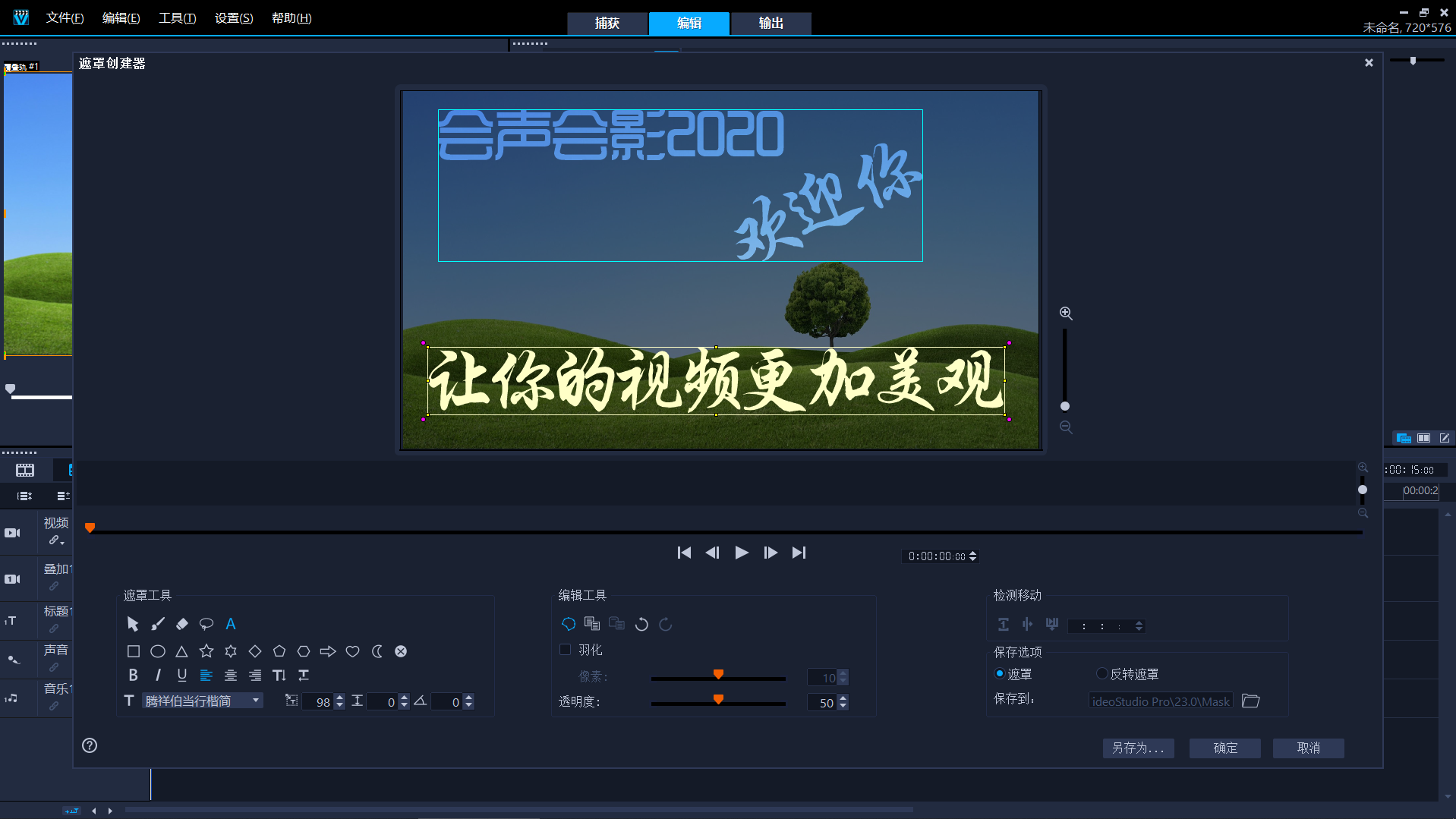Jump to the end of the clip
This screenshot has width=1456, height=819.
click(799, 553)
